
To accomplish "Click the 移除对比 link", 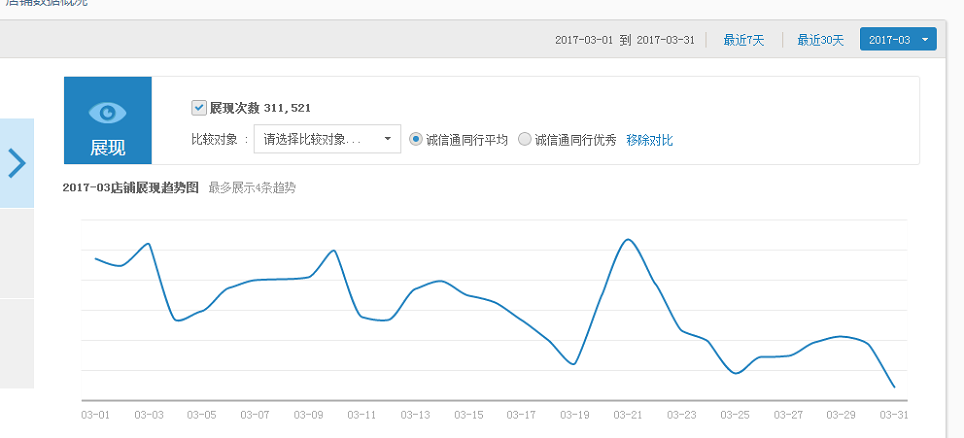I will (x=649, y=140).
